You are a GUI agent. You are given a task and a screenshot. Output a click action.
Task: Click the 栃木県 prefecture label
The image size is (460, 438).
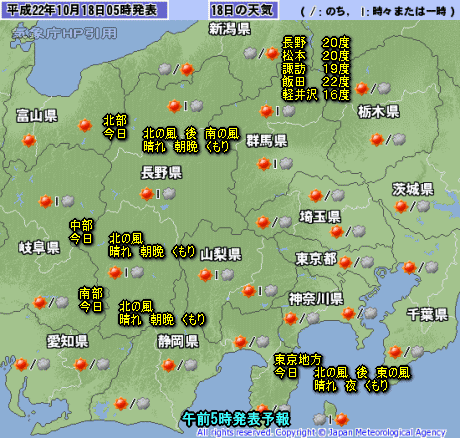click(379, 112)
